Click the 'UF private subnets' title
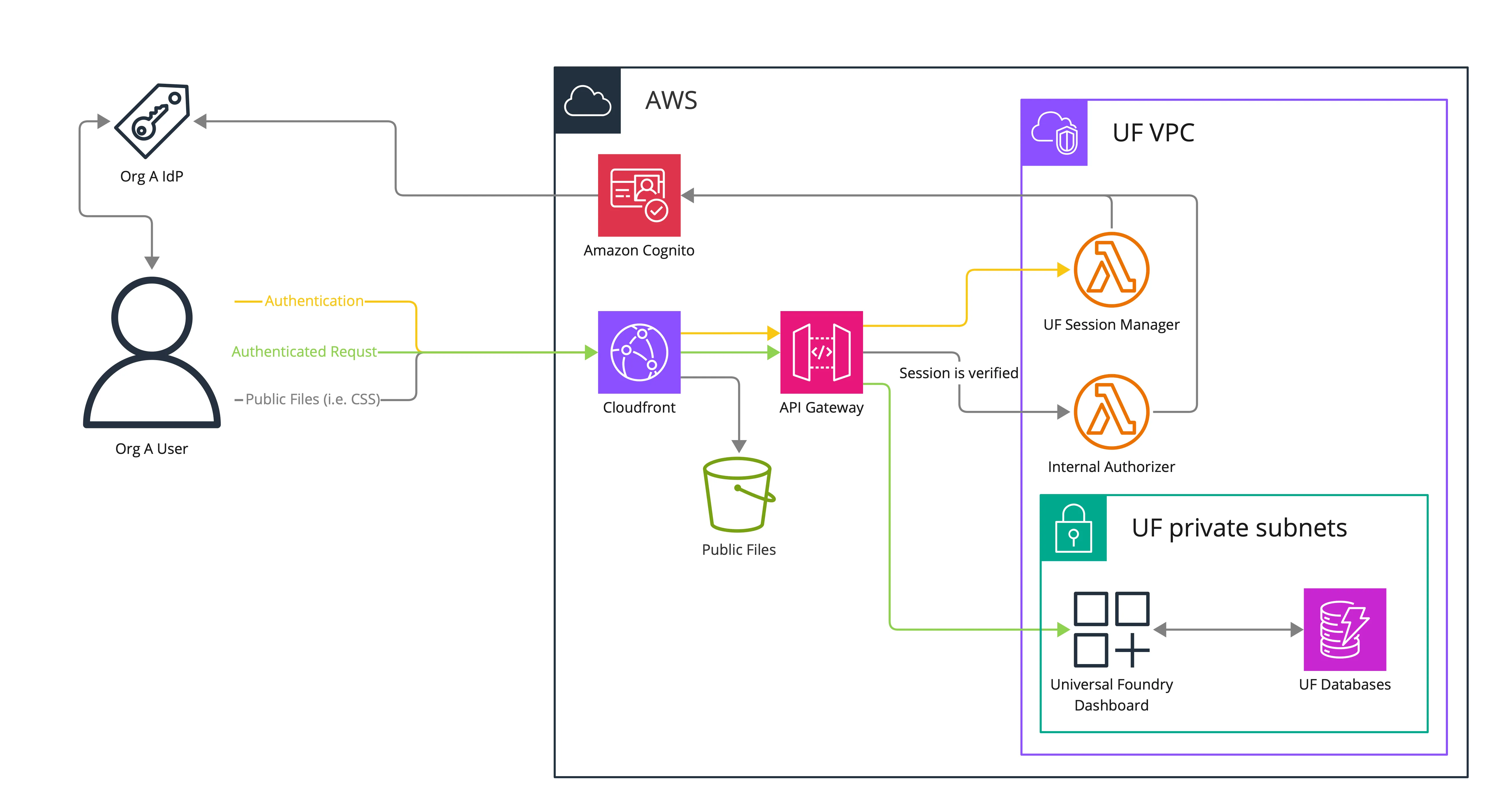 coord(1239,528)
